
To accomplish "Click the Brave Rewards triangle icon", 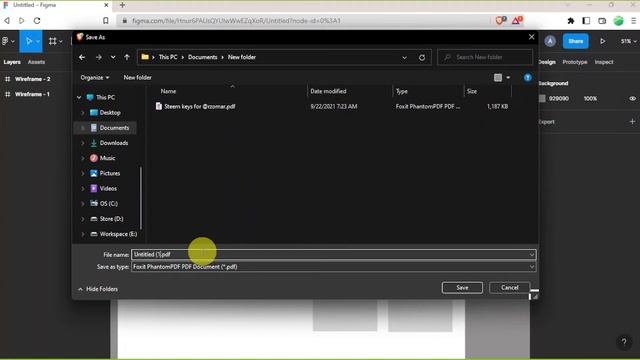I will click(x=517, y=20).
